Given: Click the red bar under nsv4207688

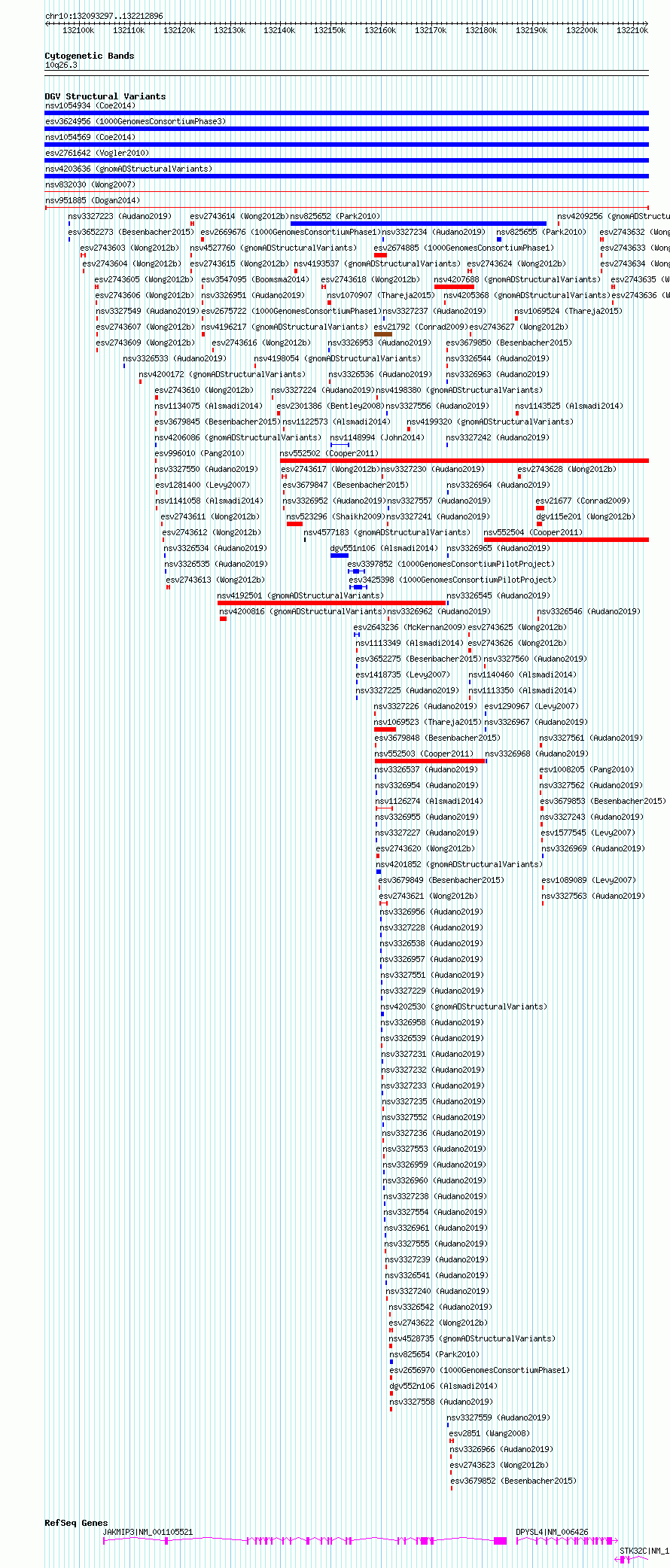Looking at the screenshot, I should [x=454, y=287].
